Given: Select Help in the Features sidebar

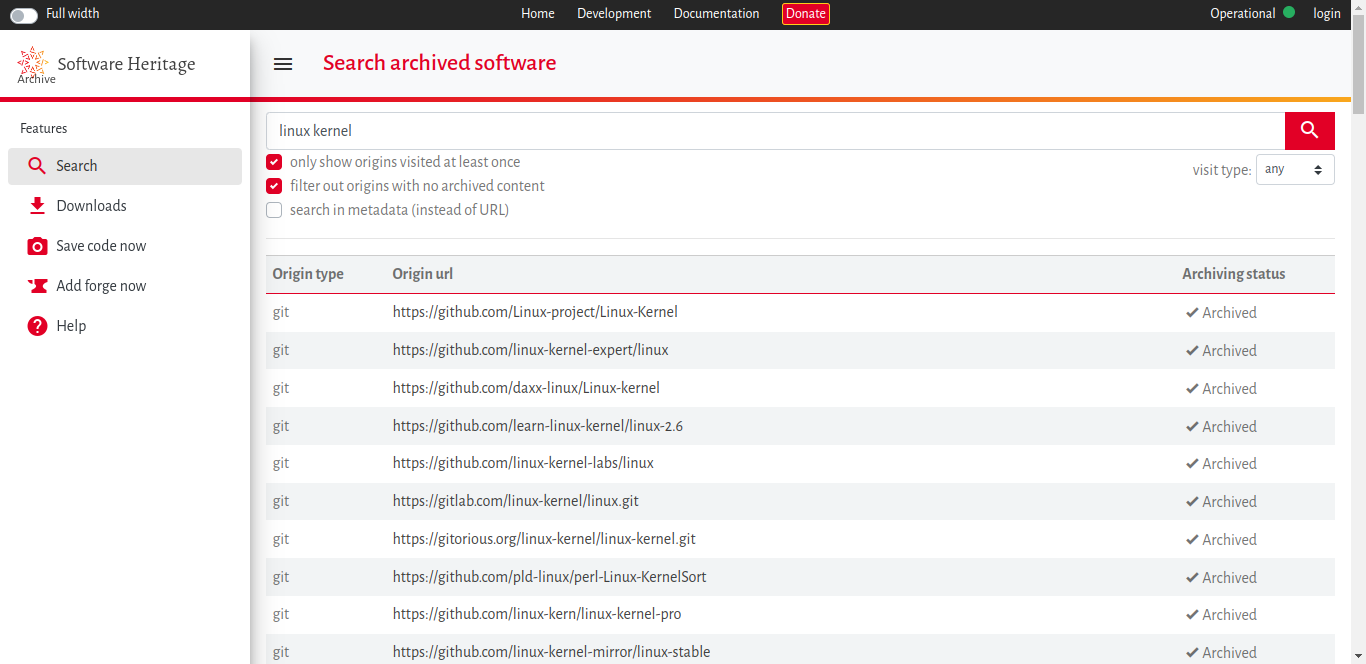Looking at the screenshot, I should (x=125, y=326).
